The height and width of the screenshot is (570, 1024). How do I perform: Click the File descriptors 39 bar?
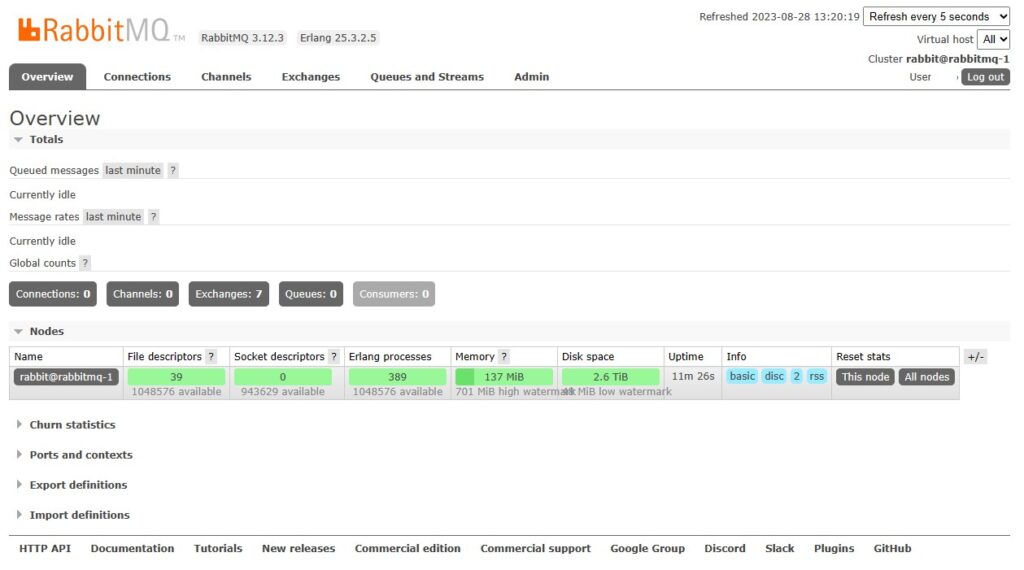(176, 377)
